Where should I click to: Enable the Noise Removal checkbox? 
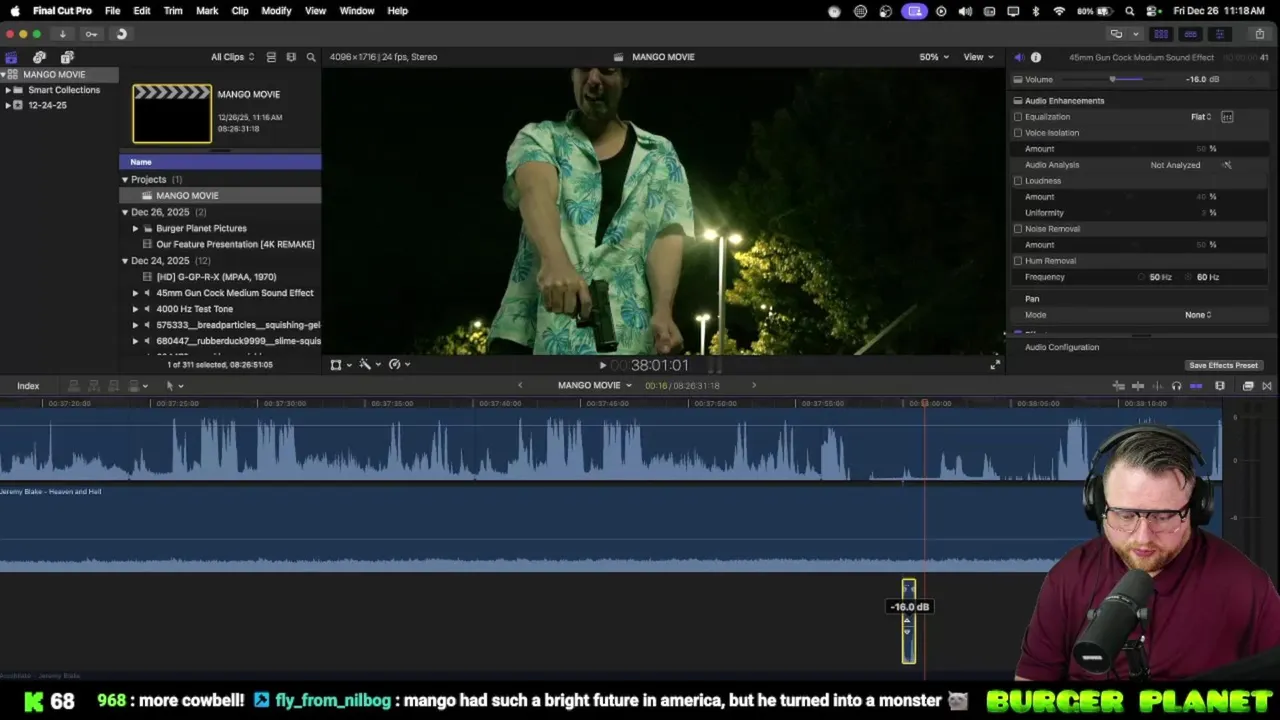(x=1018, y=229)
